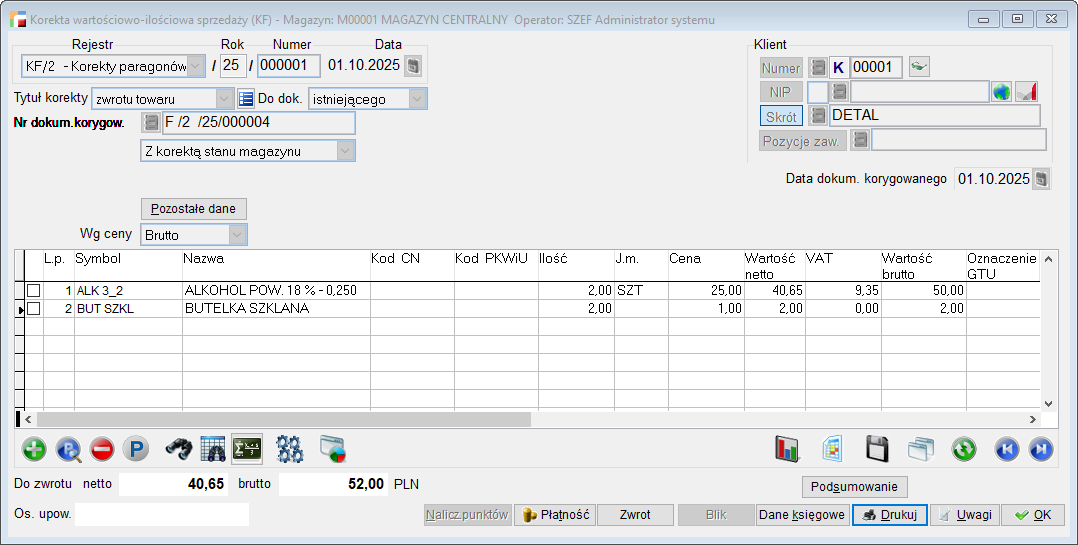The image size is (1078, 545).
Task: Tick checkbox for row ALK 3_2
Action: coord(34,291)
